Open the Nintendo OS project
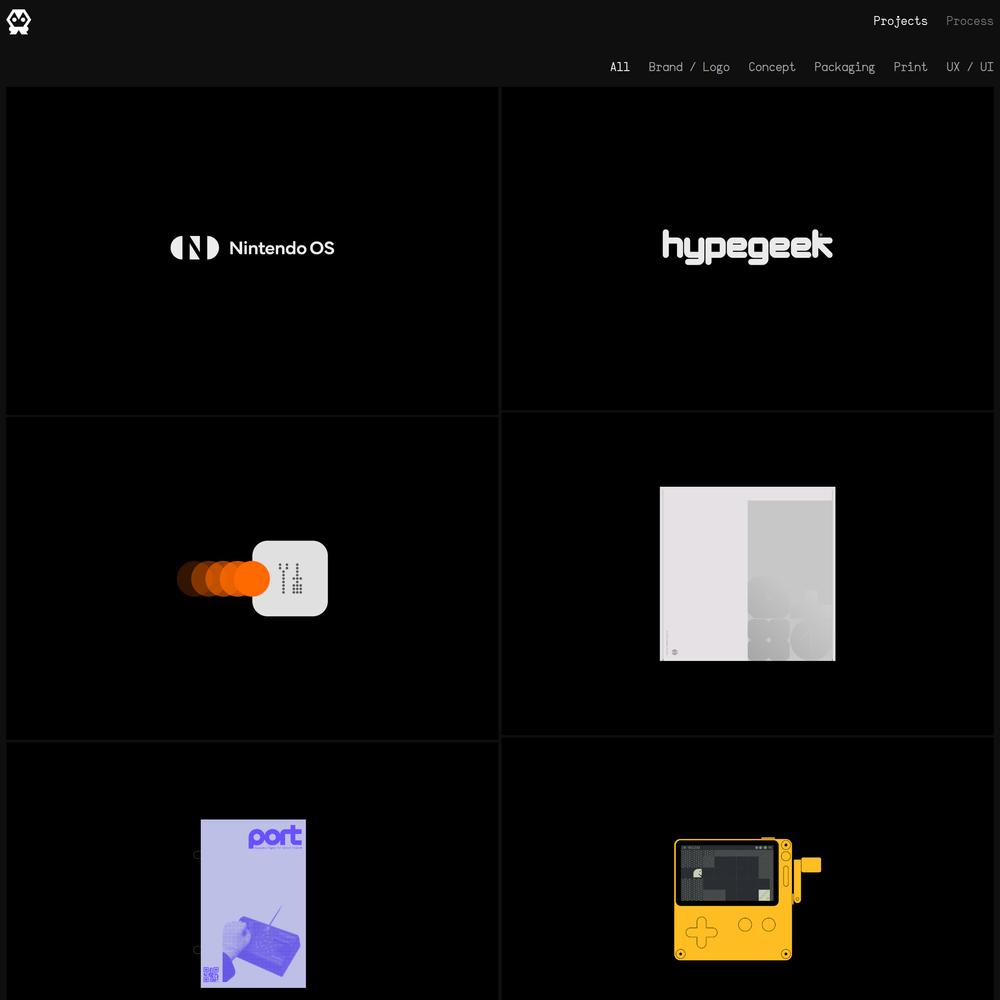The height and width of the screenshot is (1000, 1000). (x=253, y=251)
